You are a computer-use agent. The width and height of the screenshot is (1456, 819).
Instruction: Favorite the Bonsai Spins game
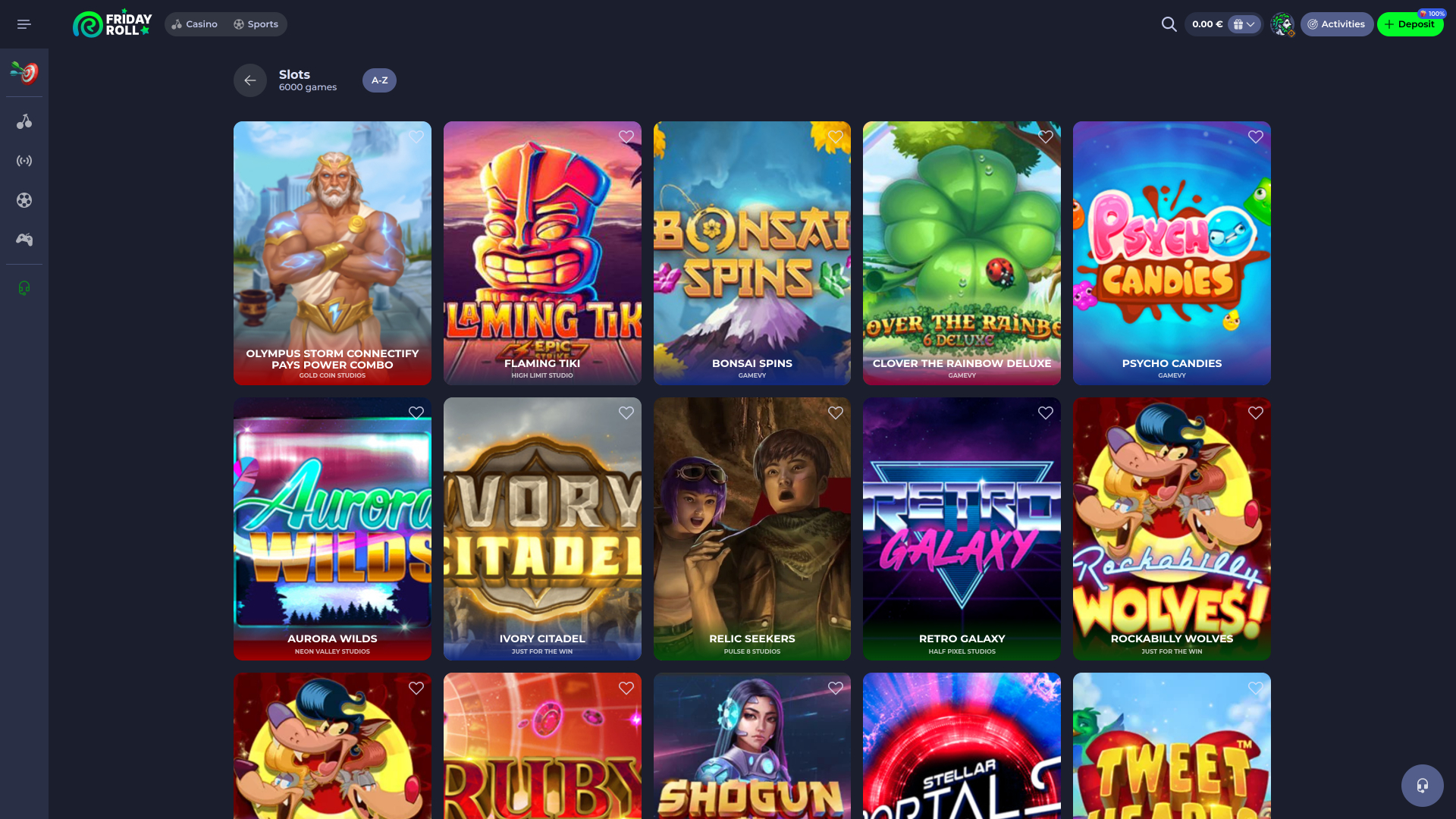pyautogui.click(x=836, y=137)
